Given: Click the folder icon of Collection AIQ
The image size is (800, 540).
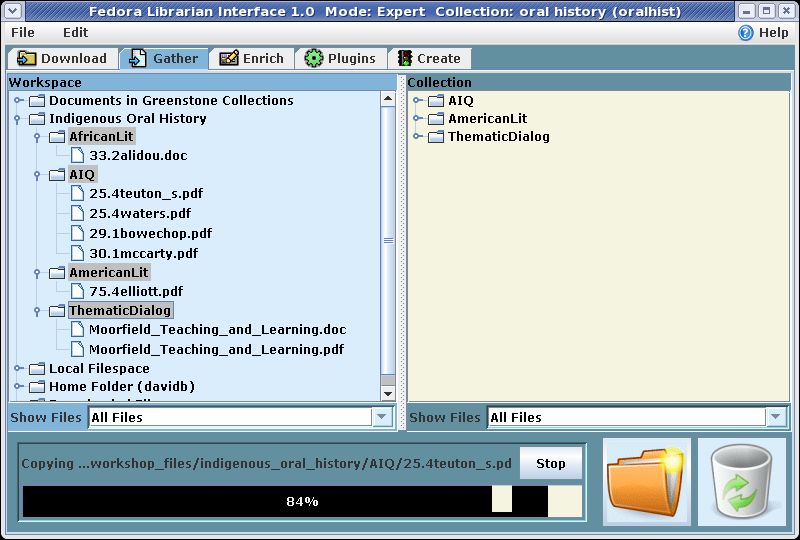Looking at the screenshot, I should 436,101.
